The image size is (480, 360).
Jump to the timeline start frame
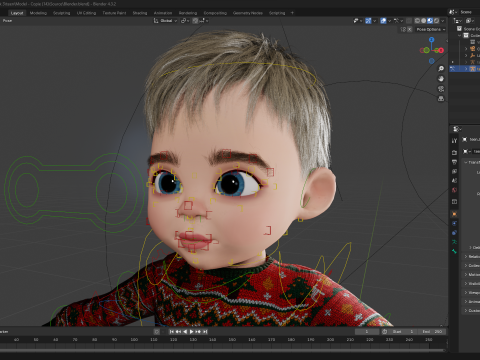click(171, 332)
